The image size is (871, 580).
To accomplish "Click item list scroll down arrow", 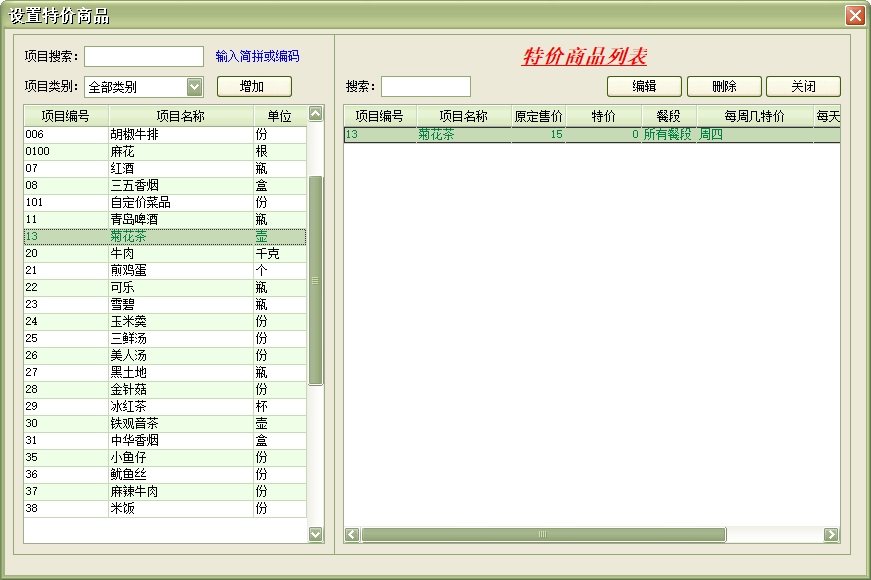I will pyautogui.click(x=316, y=535).
